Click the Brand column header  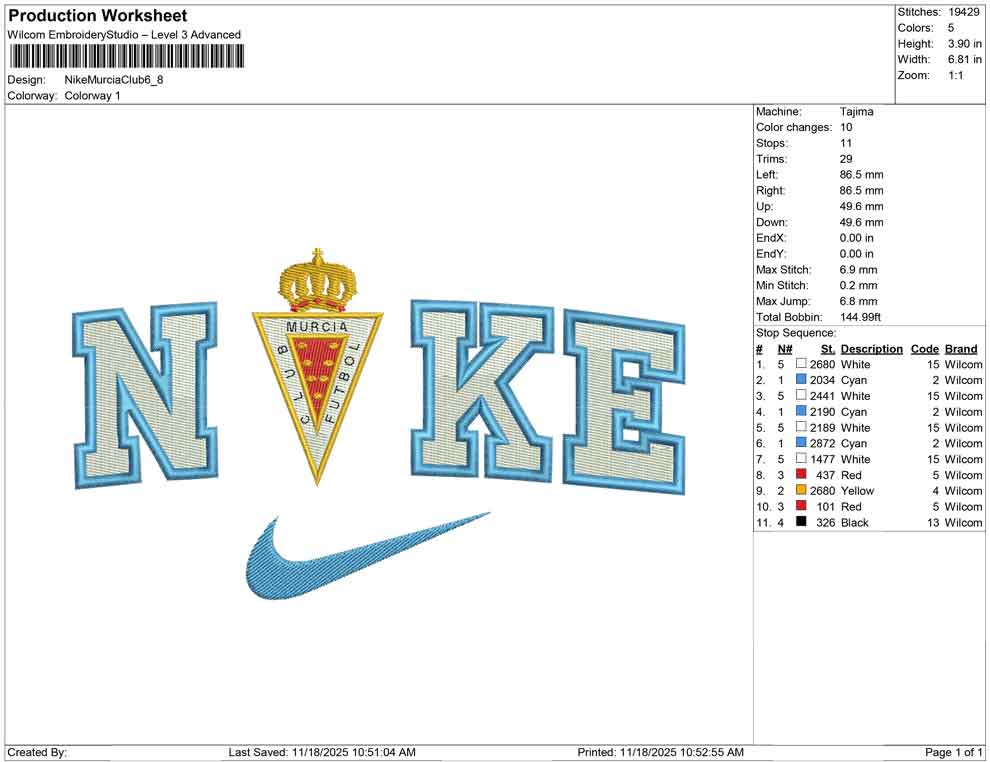[961, 348]
